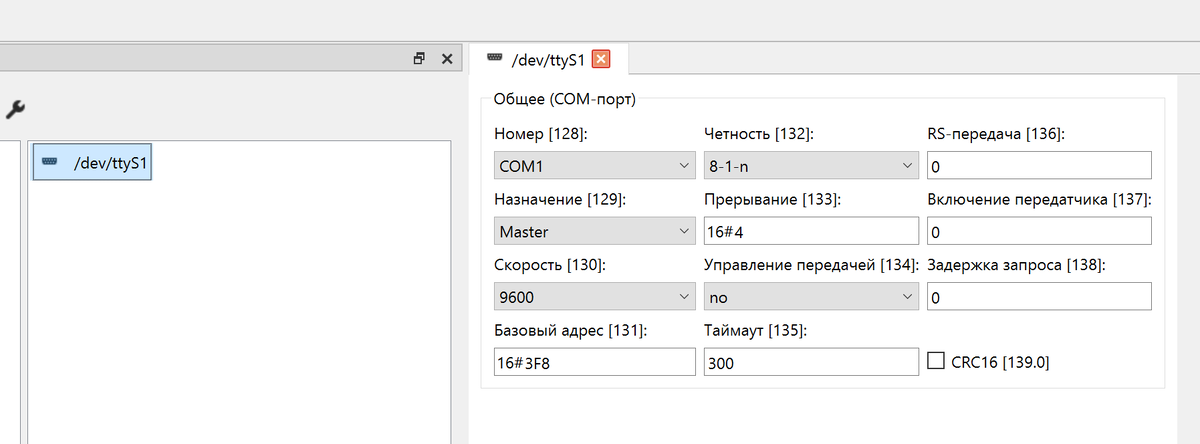Click the wrench settings icon
The width and height of the screenshot is (1200, 444).
(15, 109)
